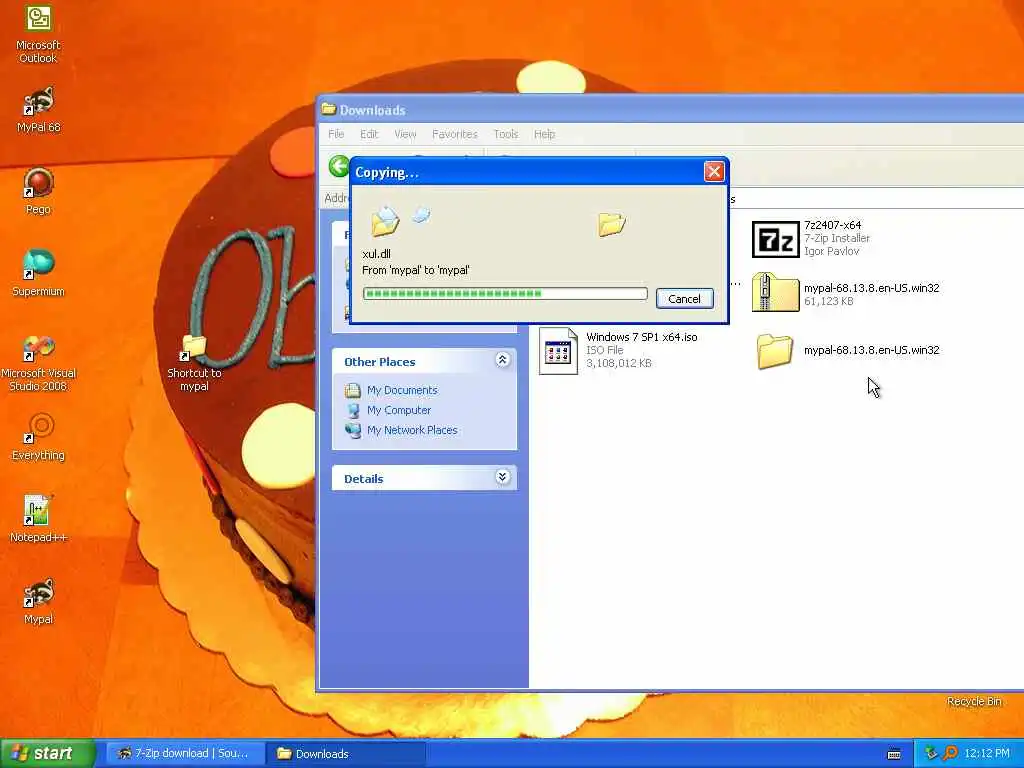Open the Help menu in Downloads
This screenshot has width=1024, height=768.
(544, 134)
